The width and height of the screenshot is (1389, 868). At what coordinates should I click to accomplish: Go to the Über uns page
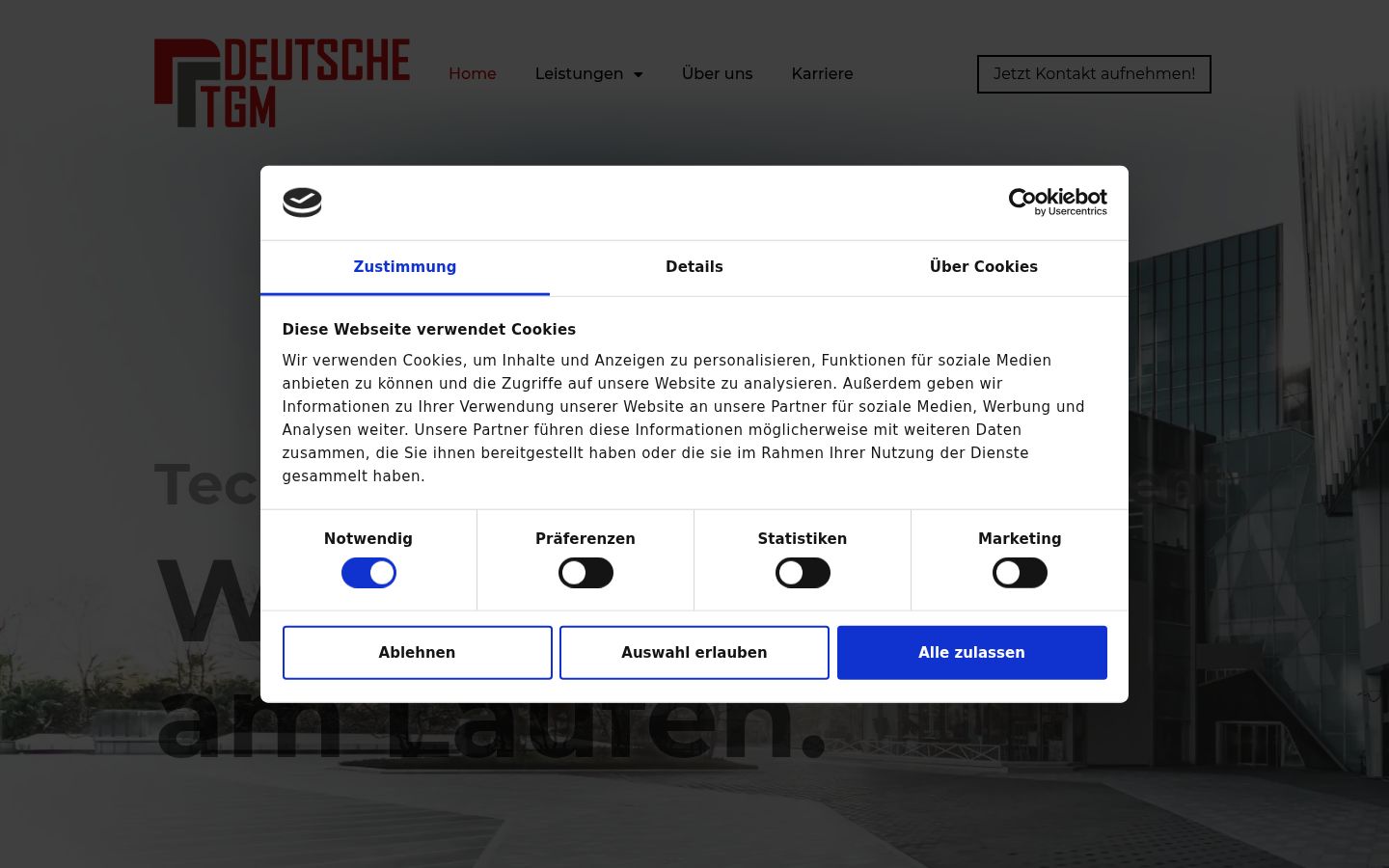[718, 74]
